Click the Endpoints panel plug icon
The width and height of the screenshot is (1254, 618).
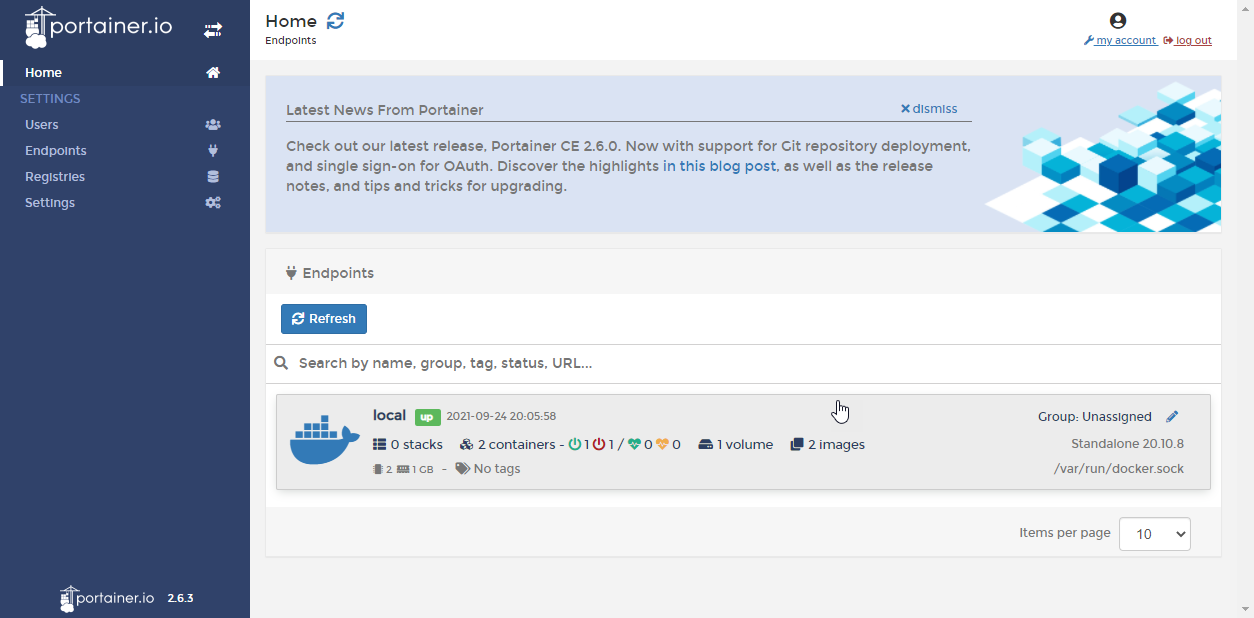pyautogui.click(x=291, y=273)
